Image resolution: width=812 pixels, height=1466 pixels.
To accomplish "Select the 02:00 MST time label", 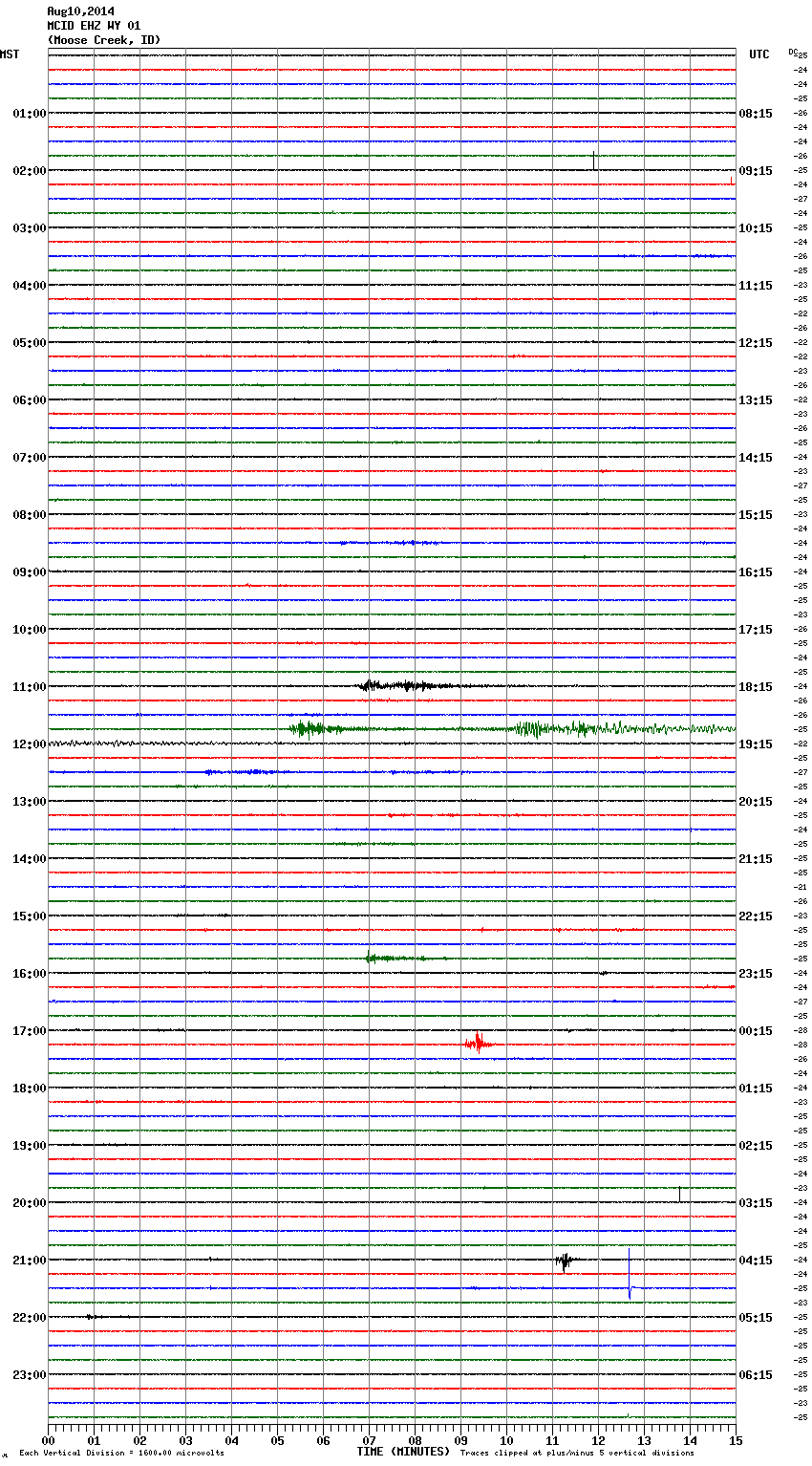I will pos(29,171).
